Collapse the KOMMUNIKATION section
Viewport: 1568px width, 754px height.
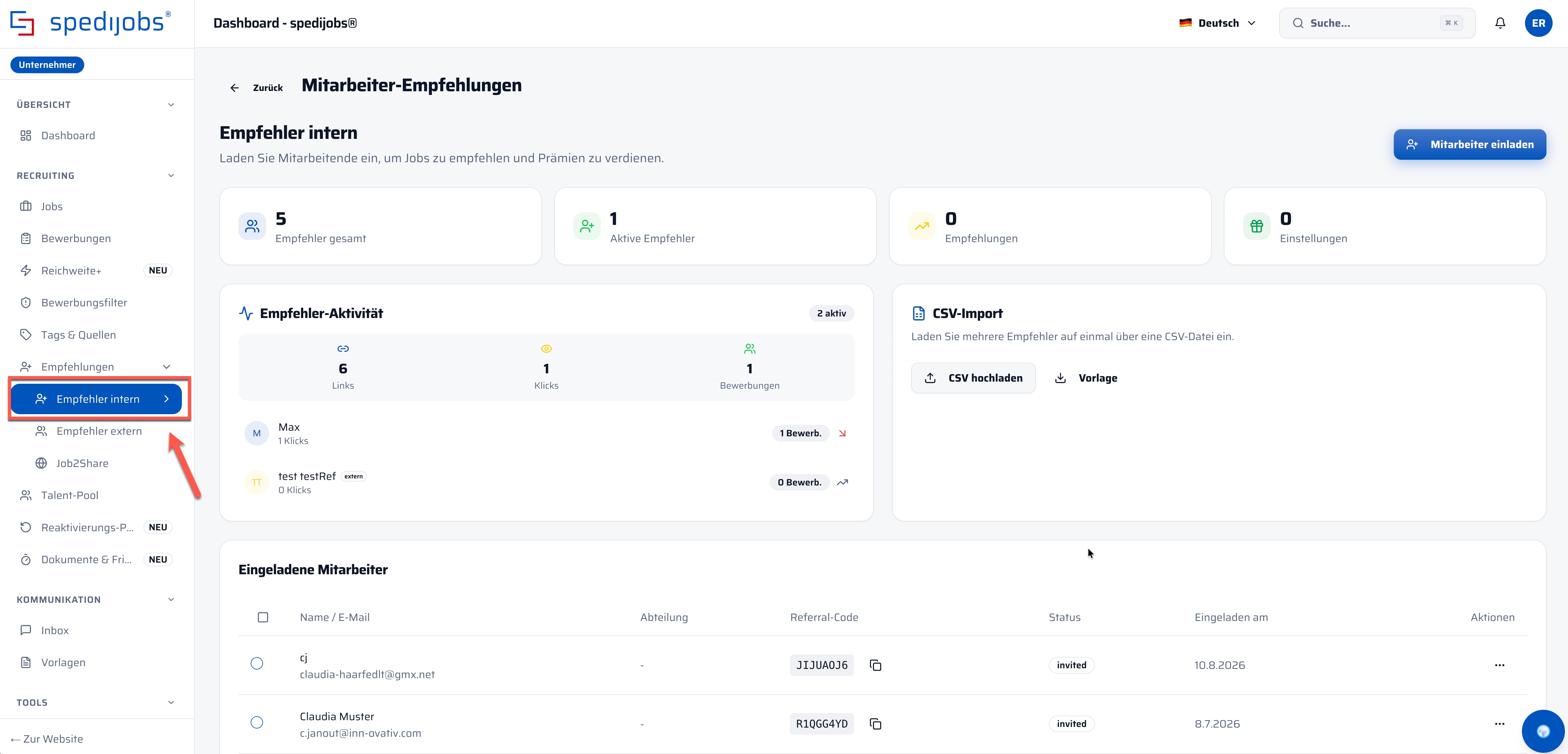coord(171,599)
